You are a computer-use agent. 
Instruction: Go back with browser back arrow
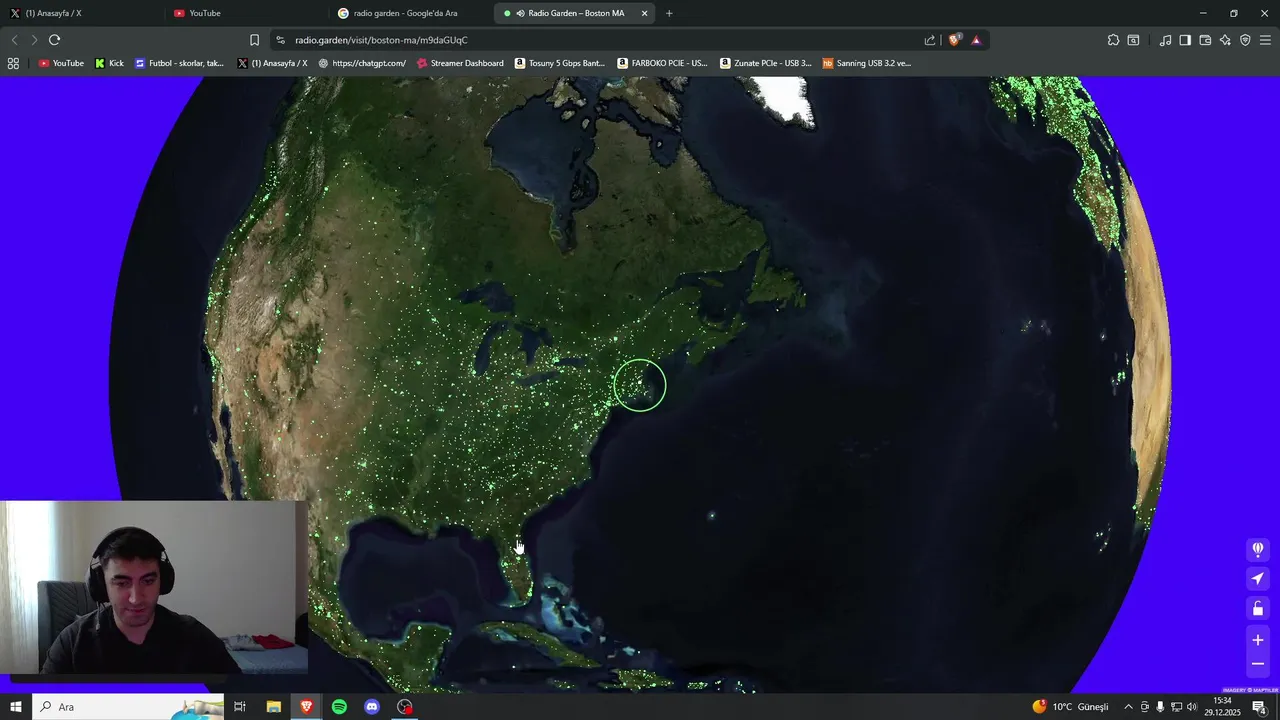14,40
